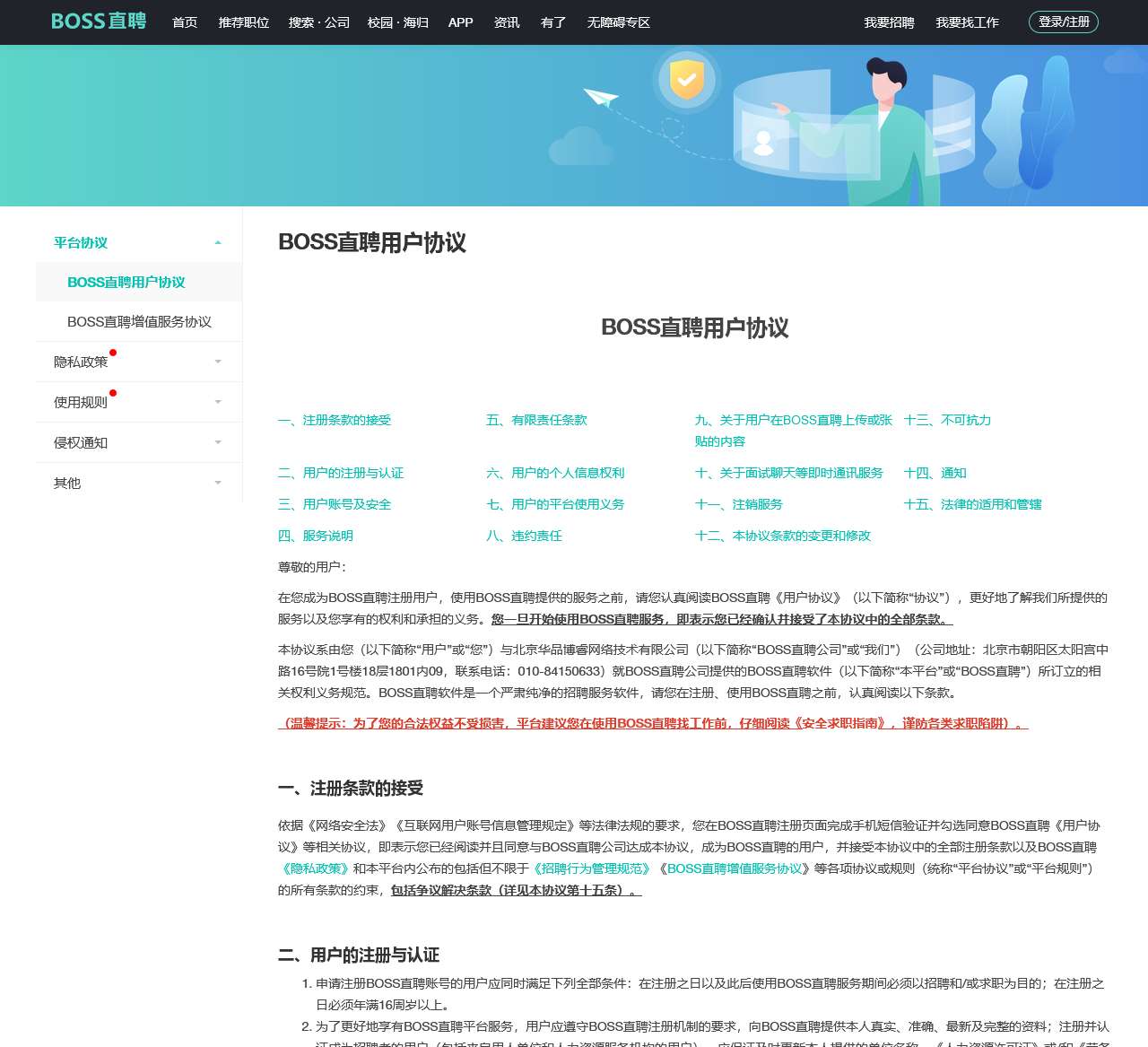The height and width of the screenshot is (1047, 1148).
Task: Click the BOSS直聘 logo
Action: [97, 22]
